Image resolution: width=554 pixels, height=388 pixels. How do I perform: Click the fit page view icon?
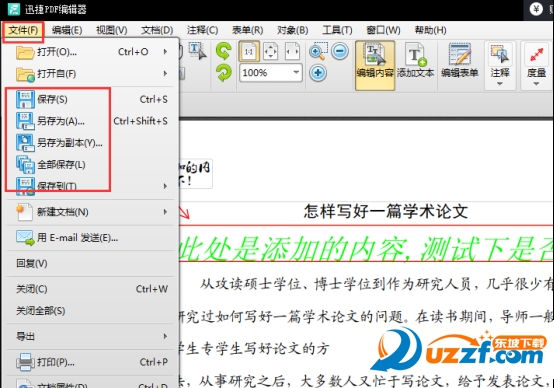click(271, 52)
